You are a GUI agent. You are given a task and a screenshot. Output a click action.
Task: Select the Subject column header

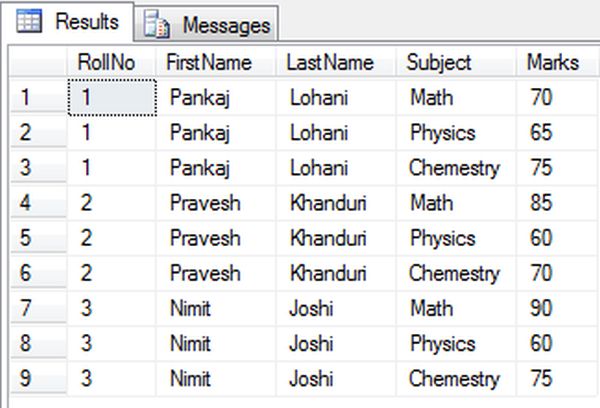point(438,62)
